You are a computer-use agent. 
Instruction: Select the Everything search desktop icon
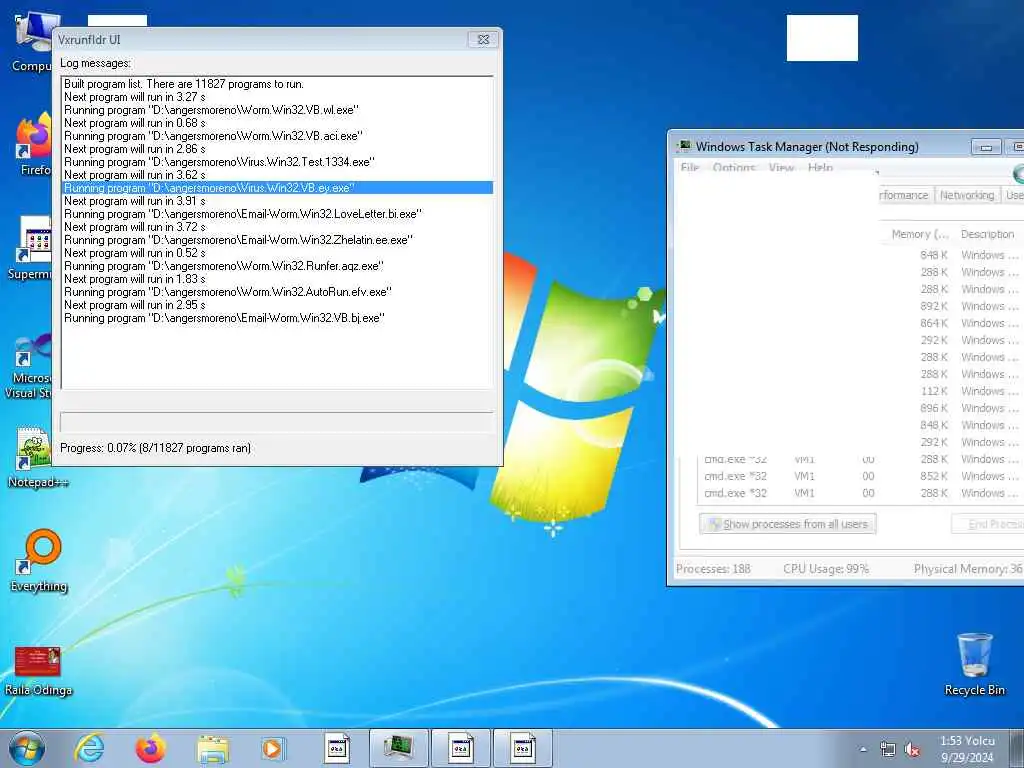click(39, 560)
